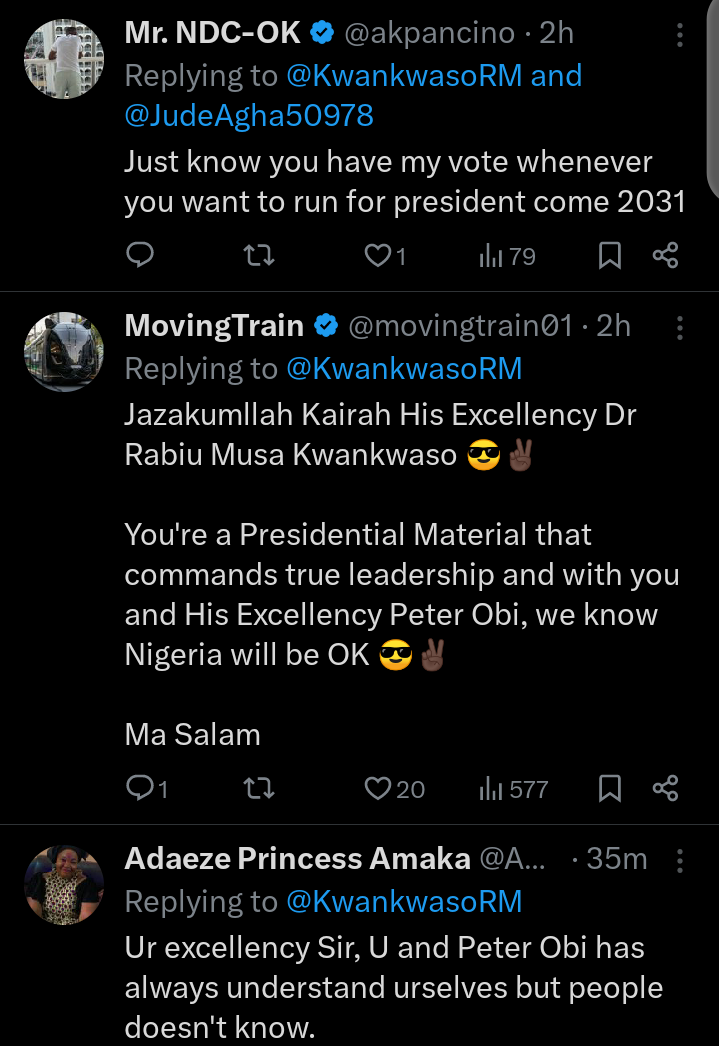Like the tweet about president come 2031
This screenshot has width=719, height=1046.
pyautogui.click(x=385, y=255)
